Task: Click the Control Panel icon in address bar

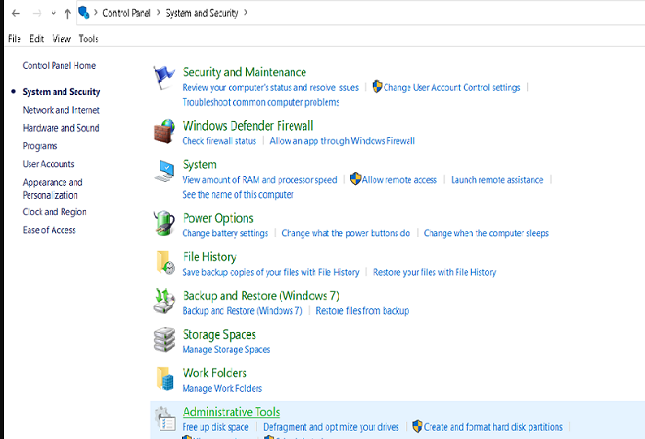Action: click(x=84, y=13)
